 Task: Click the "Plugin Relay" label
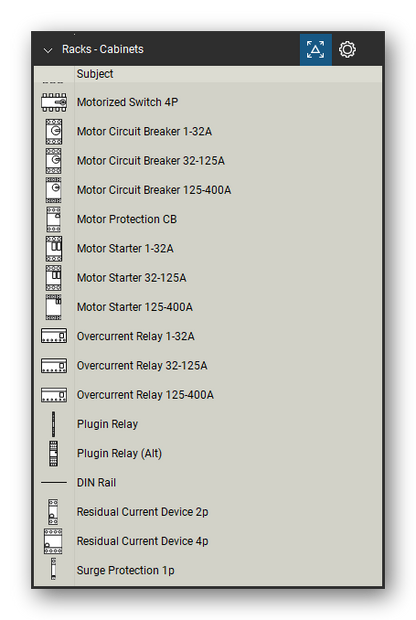107,424
